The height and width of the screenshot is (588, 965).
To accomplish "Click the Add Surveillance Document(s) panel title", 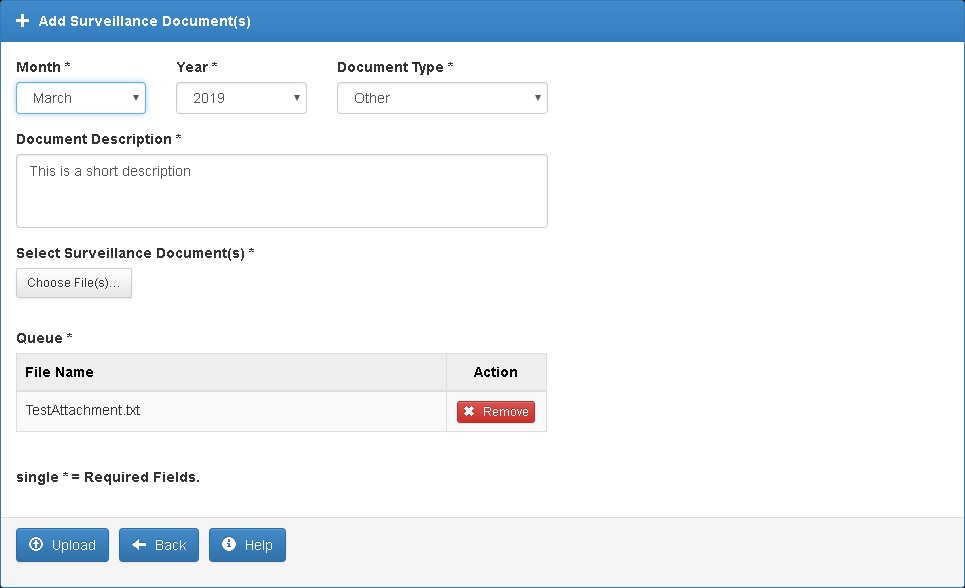I will [144, 21].
